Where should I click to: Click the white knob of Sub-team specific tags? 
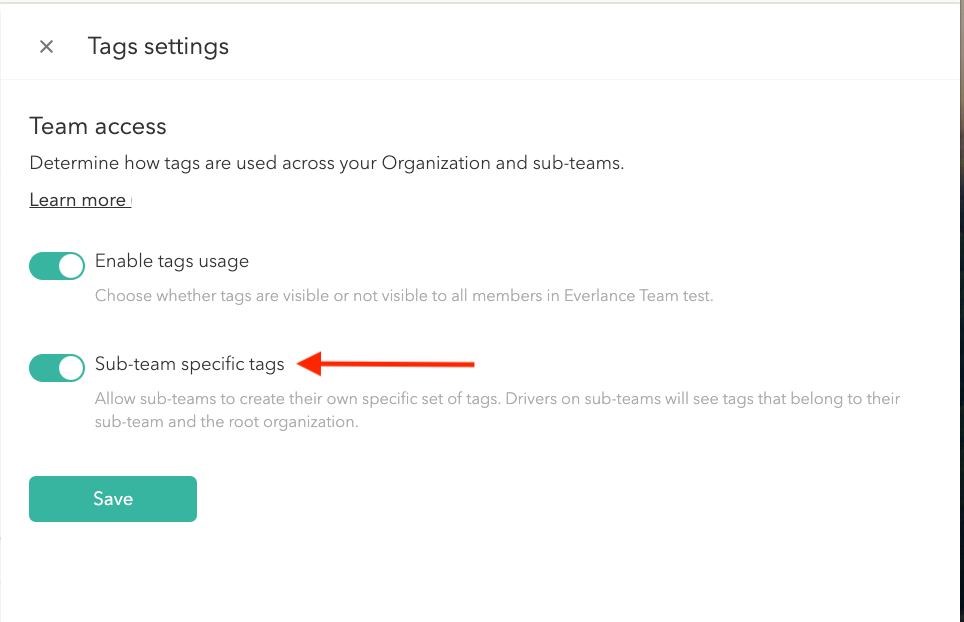pyautogui.click(x=71, y=368)
